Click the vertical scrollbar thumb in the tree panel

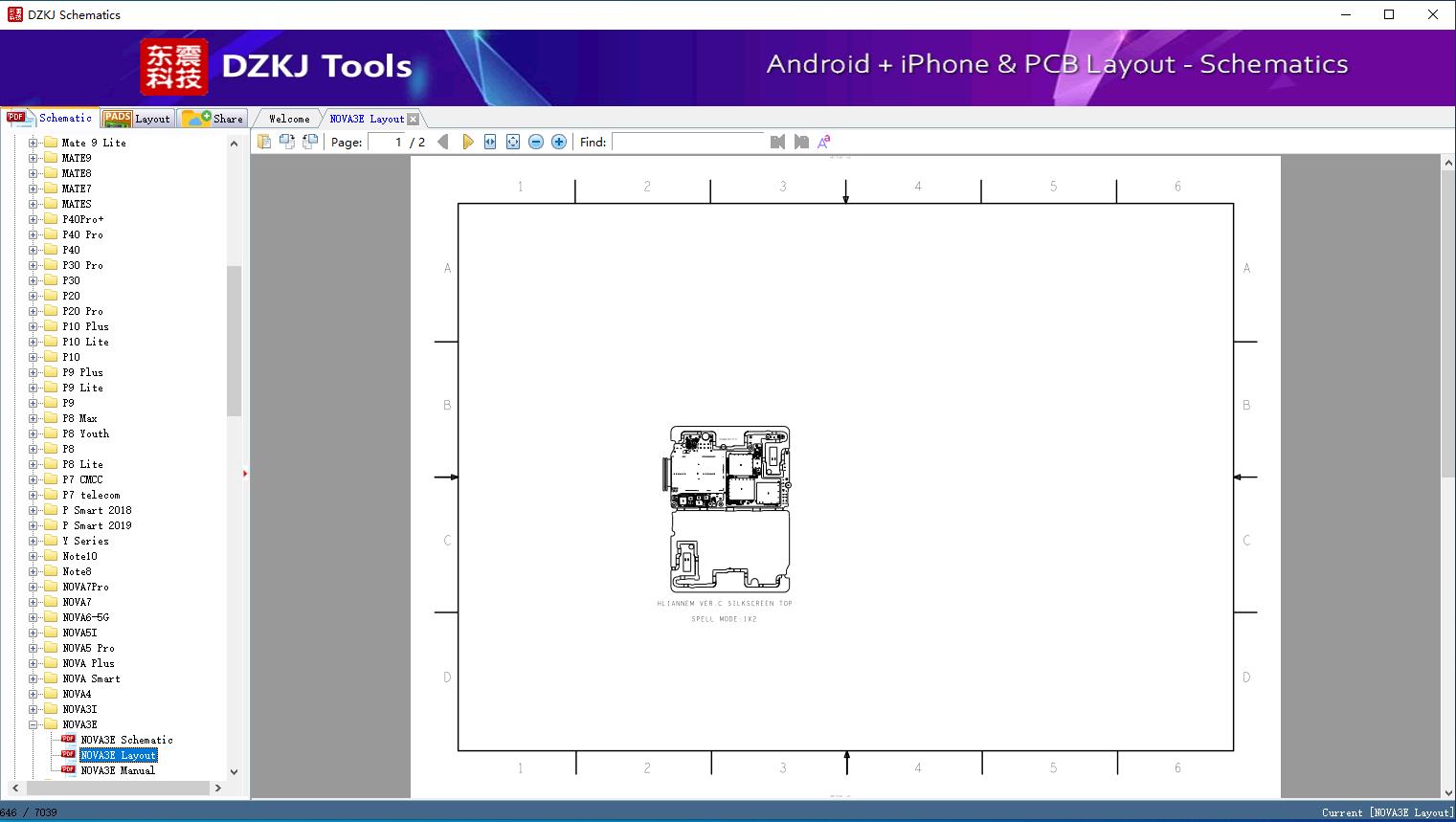point(234,341)
